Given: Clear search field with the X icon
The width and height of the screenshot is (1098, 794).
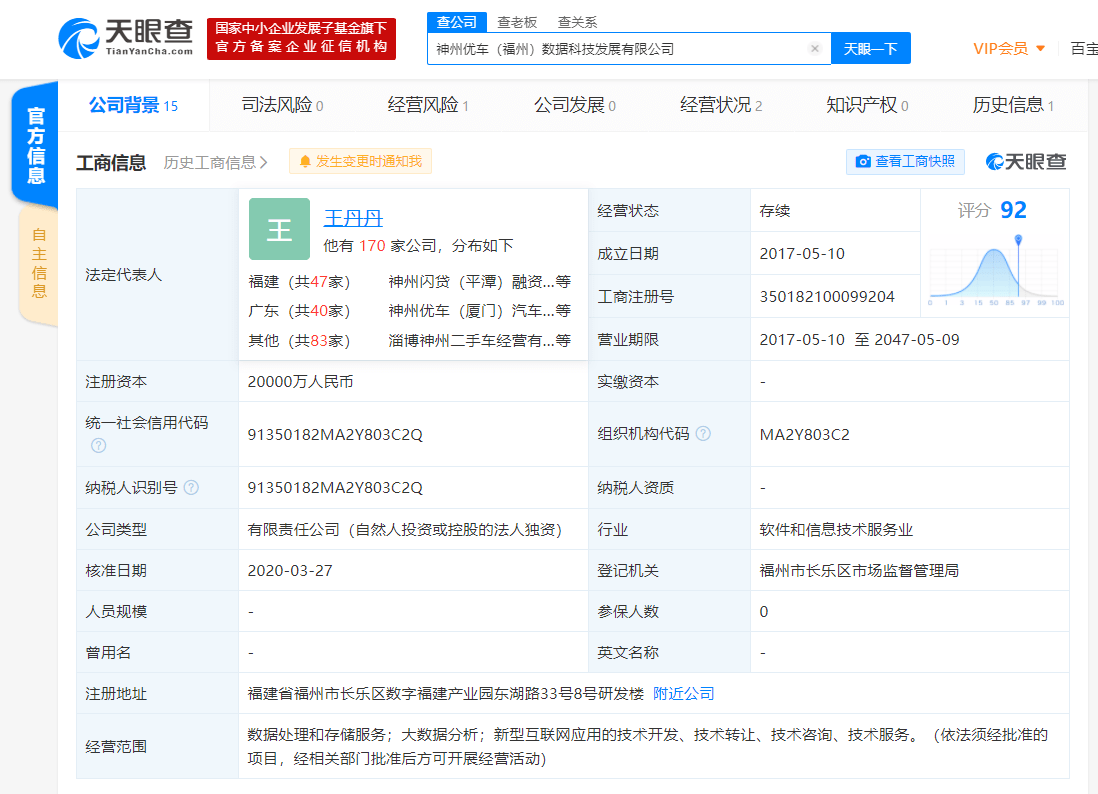Looking at the screenshot, I should (814, 49).
